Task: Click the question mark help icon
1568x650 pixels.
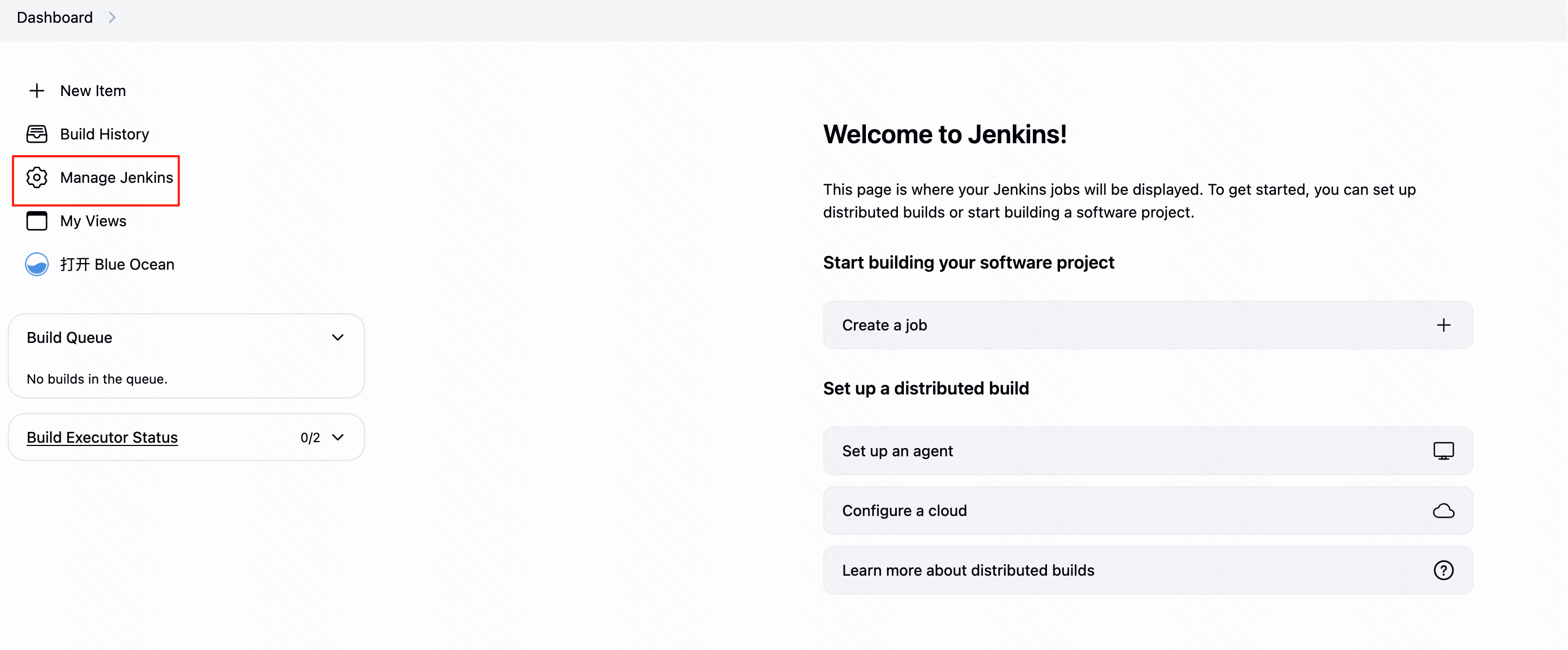Action: [x=1443, y=570]
